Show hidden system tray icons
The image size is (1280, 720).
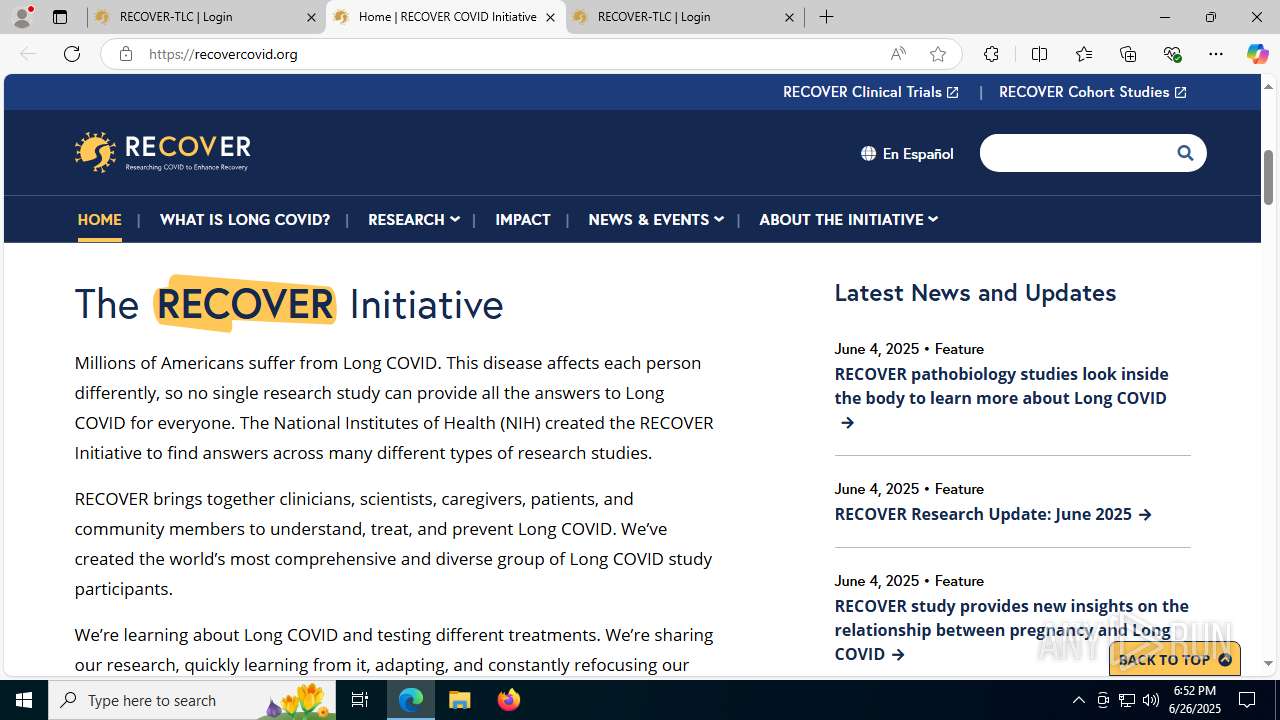click(1078, 700)
